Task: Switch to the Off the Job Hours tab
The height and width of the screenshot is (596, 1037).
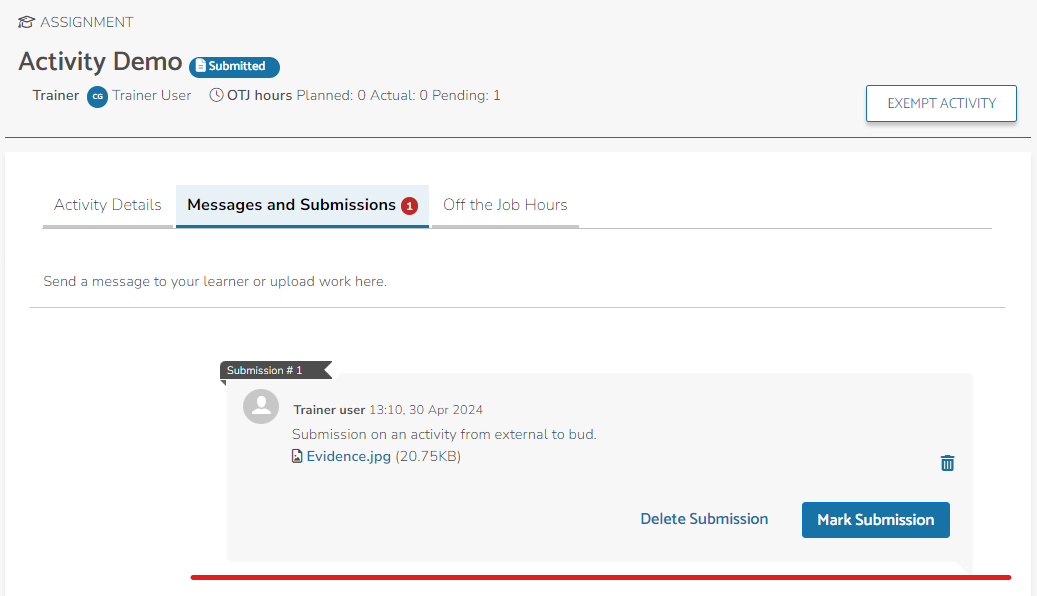Action: (505, 205)
